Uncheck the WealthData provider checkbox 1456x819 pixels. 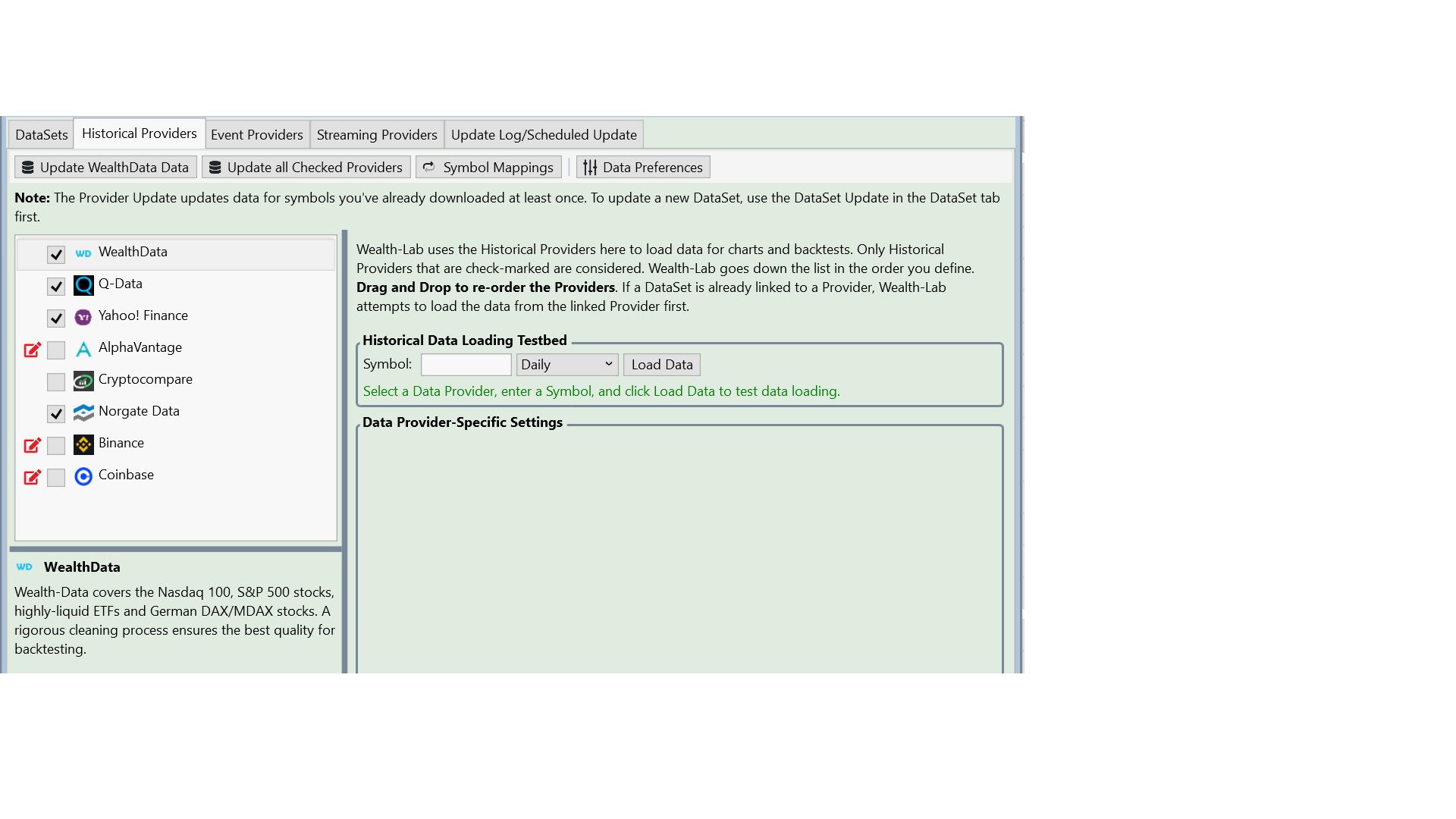click(56, 255)
